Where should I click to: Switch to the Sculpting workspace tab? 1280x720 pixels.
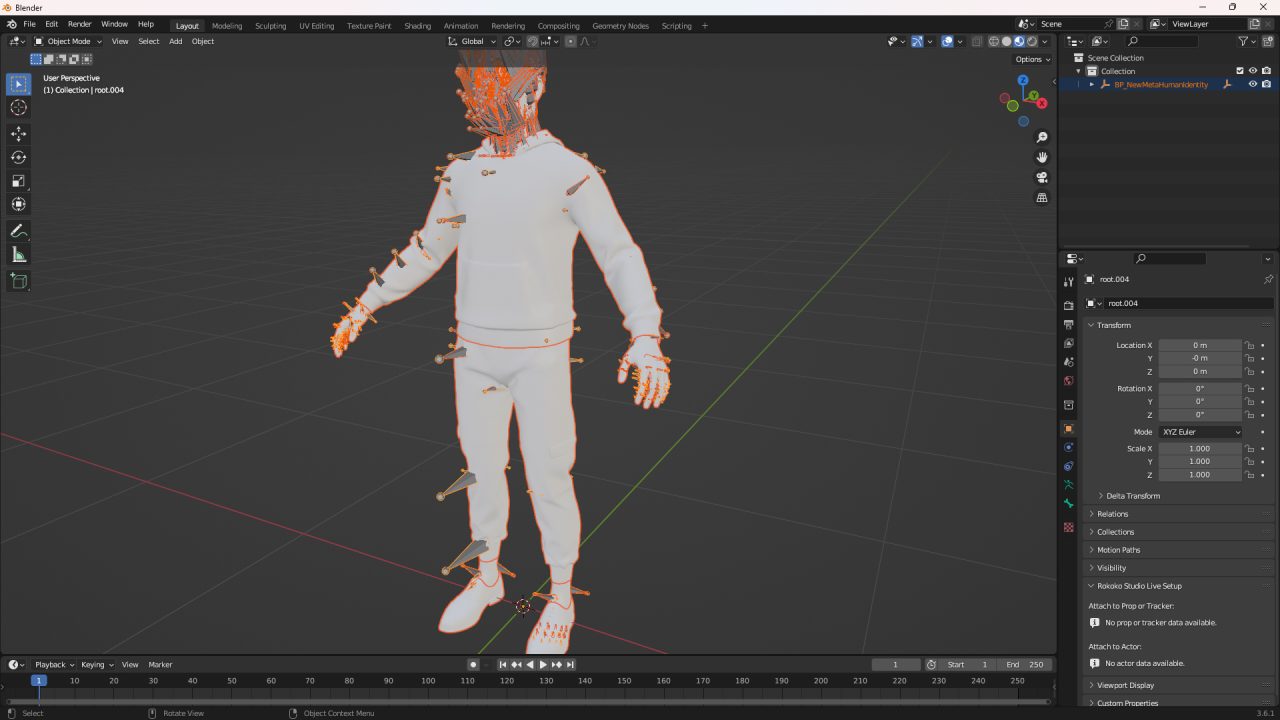(270, 25)
